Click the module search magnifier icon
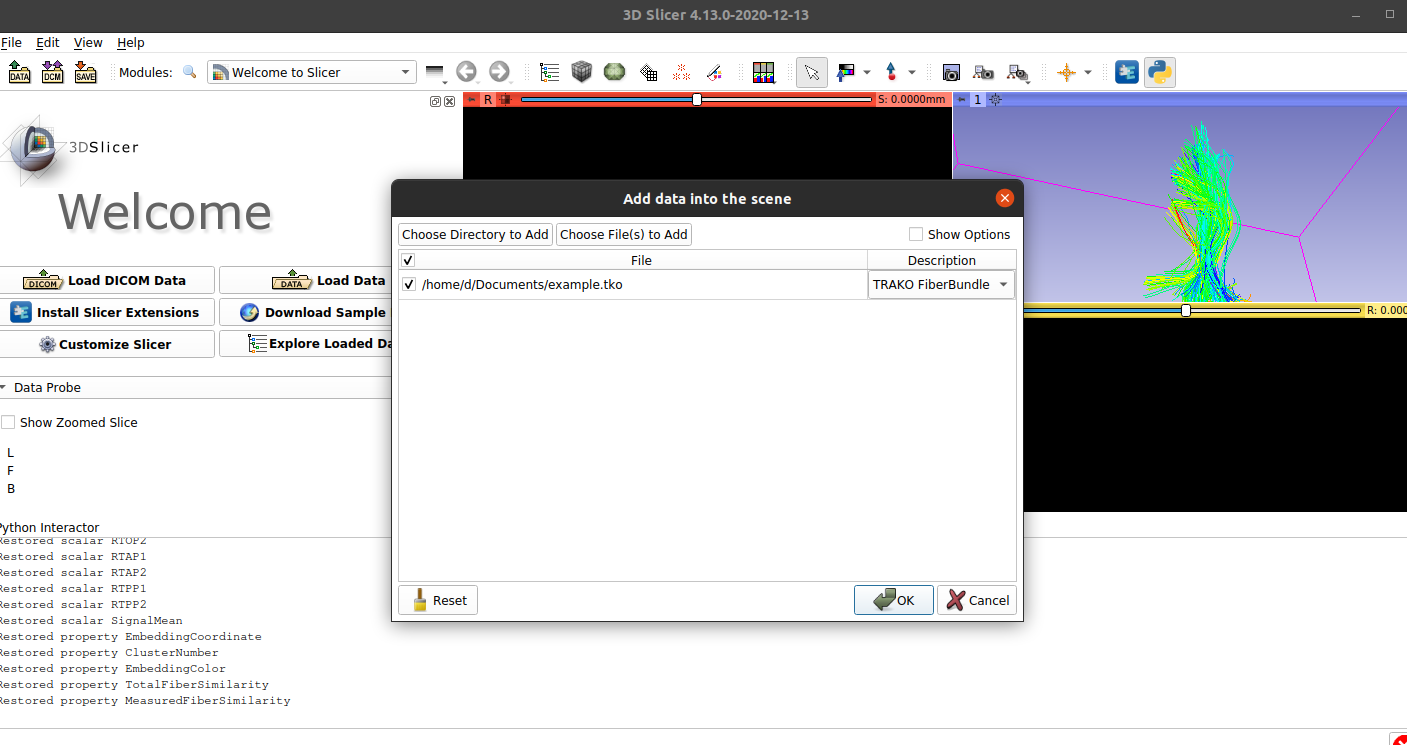 click(x=189, y=72)
